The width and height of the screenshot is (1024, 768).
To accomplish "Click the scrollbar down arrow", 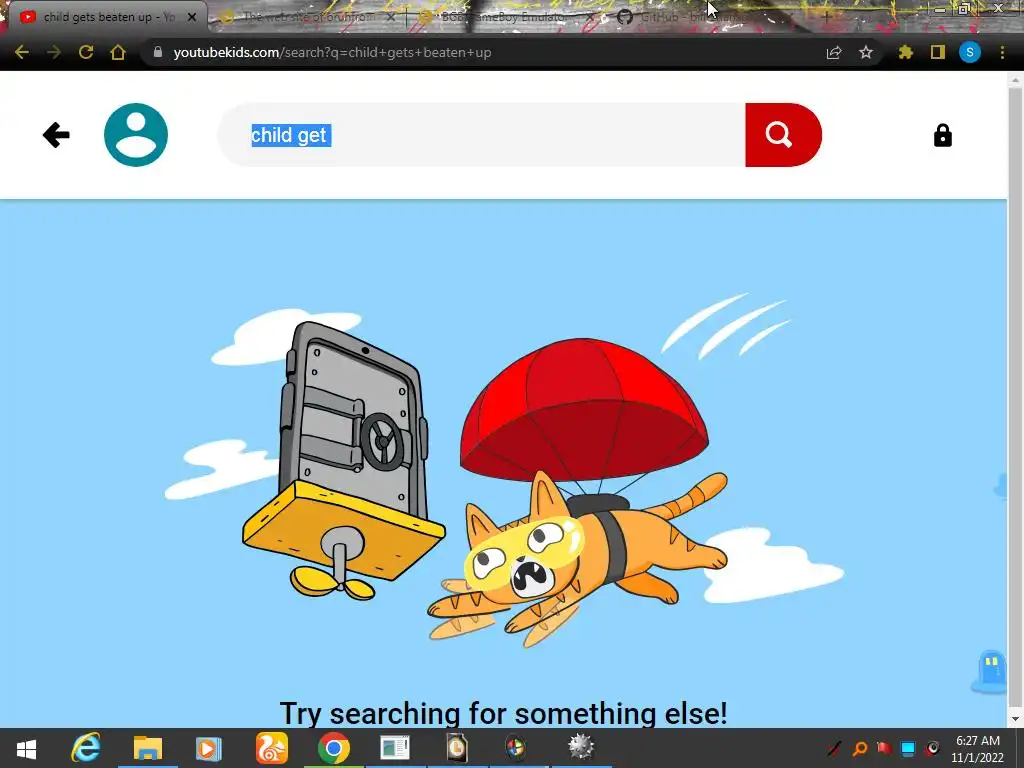I will point(1015,719).
